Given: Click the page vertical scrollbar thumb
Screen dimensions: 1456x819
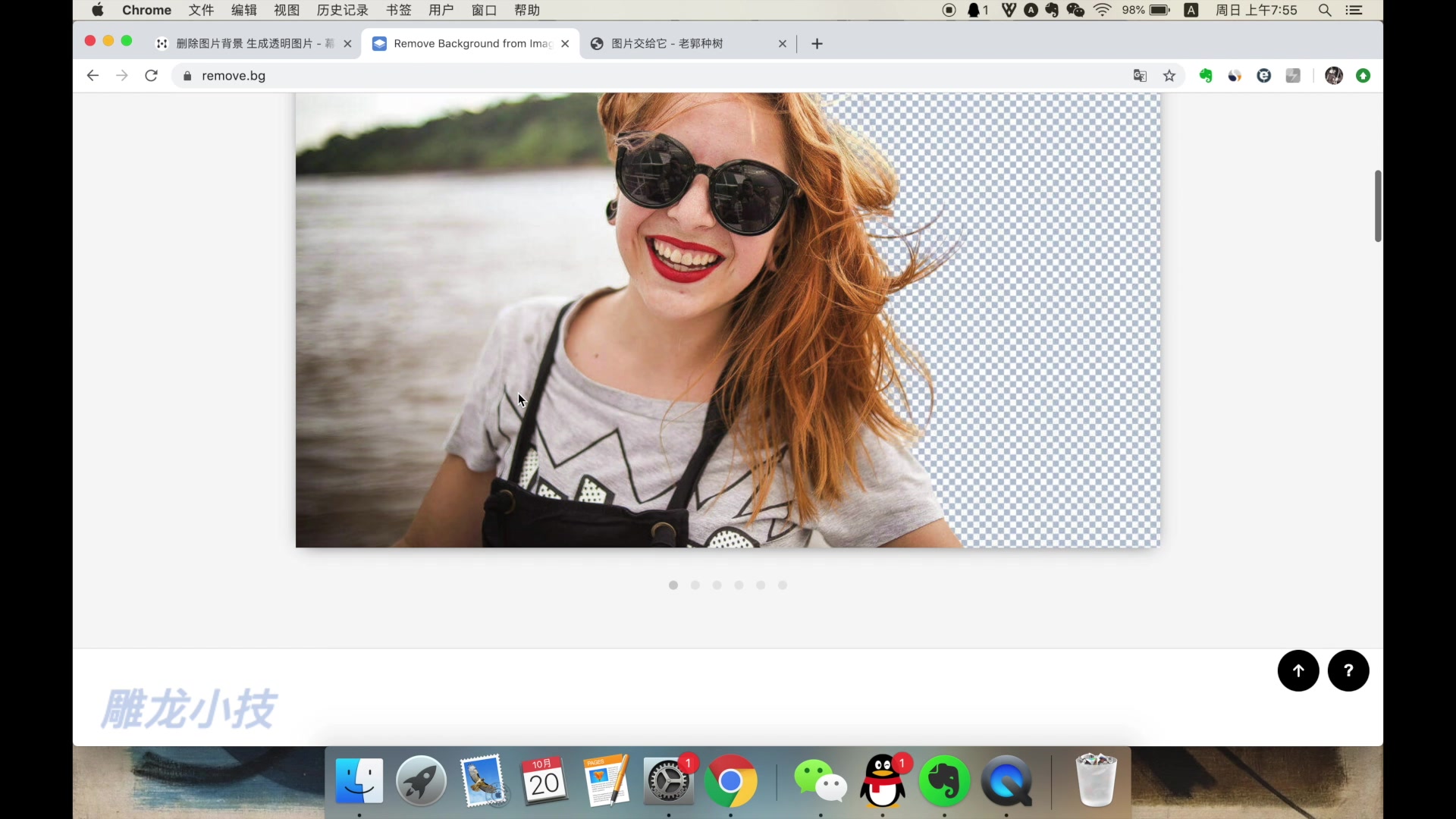Looking at the screenshot, I should pos(1377,206).
